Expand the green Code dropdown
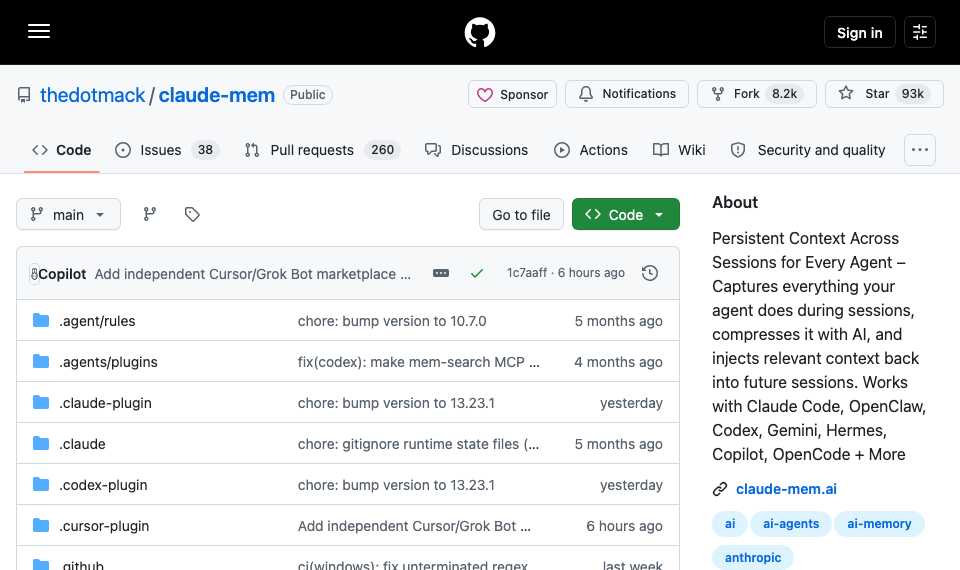The image size is (960, 570). (626, 214)
